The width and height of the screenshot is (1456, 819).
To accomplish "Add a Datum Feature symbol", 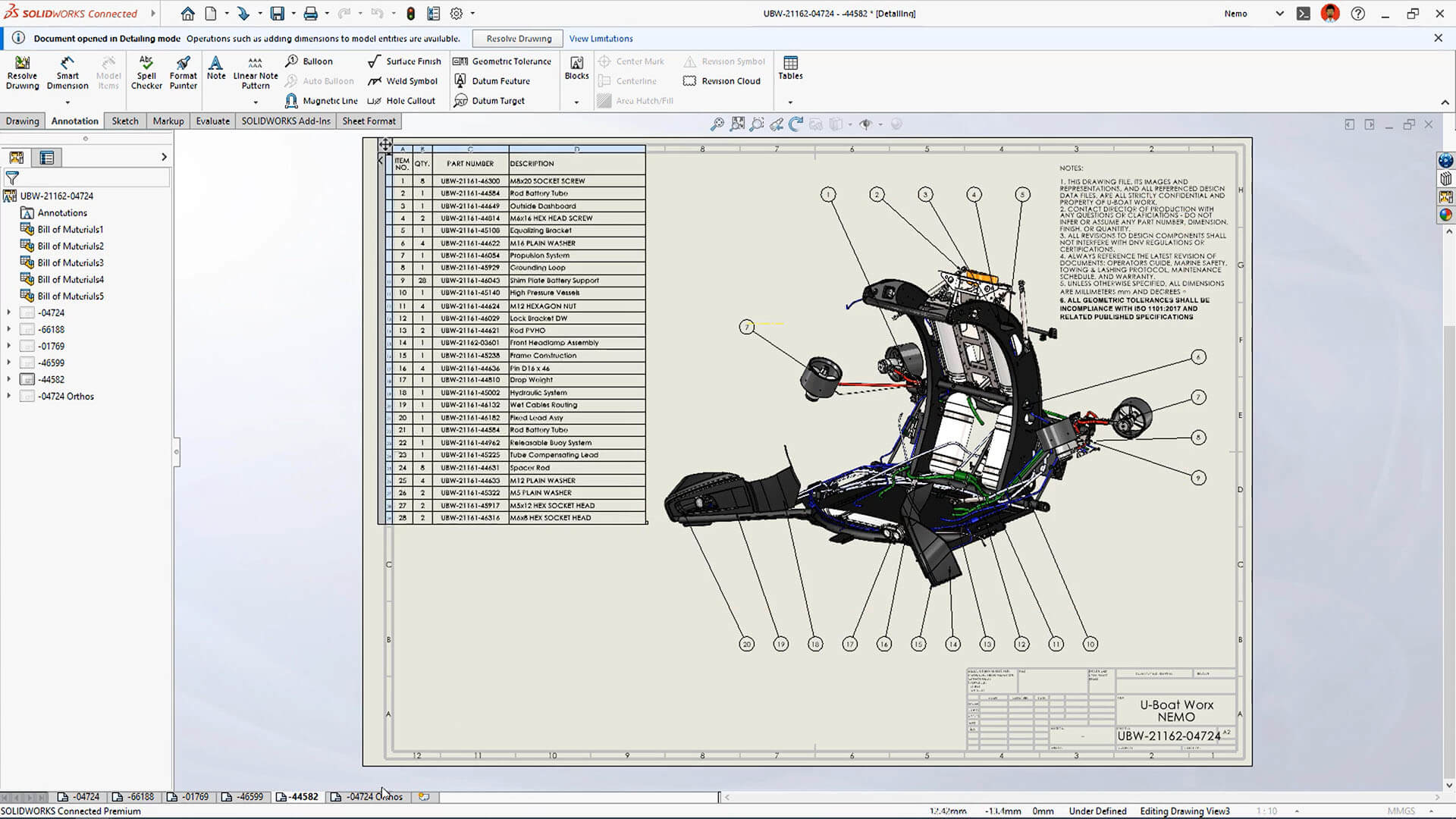I will tap(491, 81).
